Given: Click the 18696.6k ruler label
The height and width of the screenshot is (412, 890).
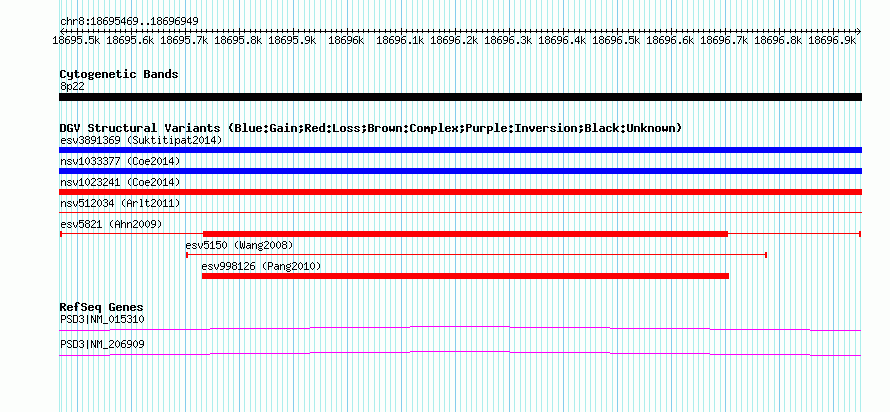Looking at the screenshot, I should (x=670, y=41).
